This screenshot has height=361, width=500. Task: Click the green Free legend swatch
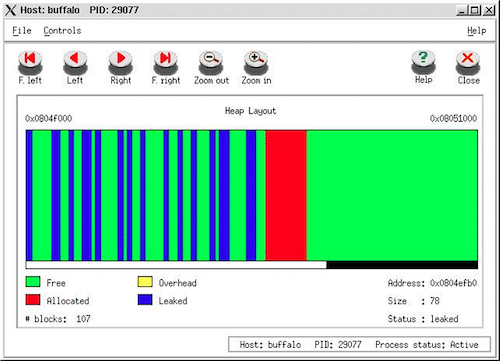33,282
